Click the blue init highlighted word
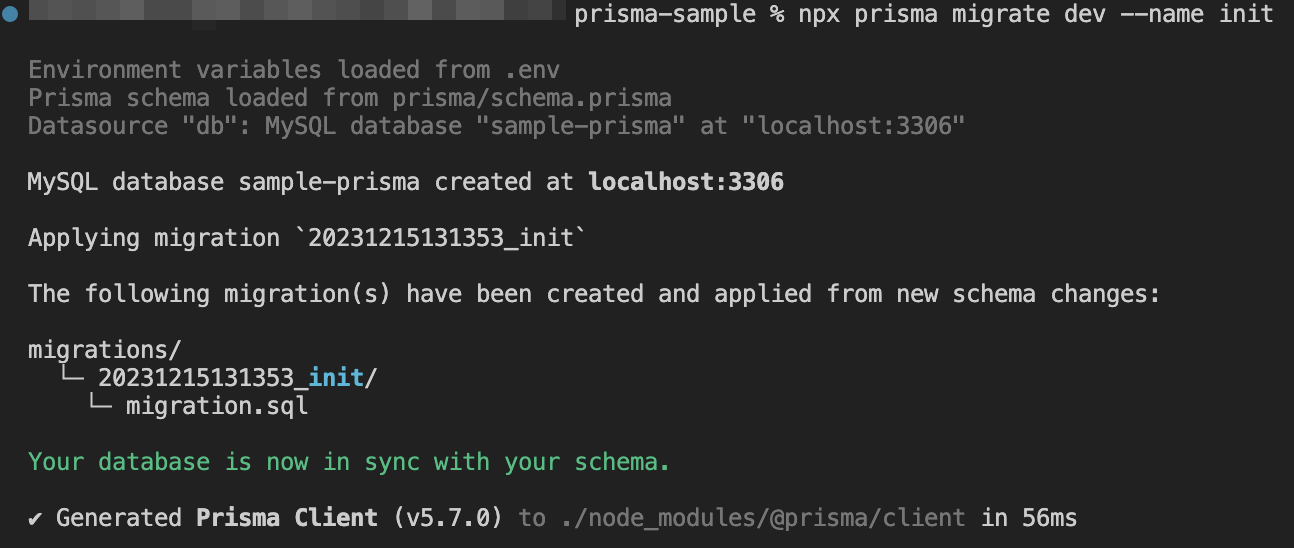Viewport: 1294px width, 548px height. coord(336,378)
